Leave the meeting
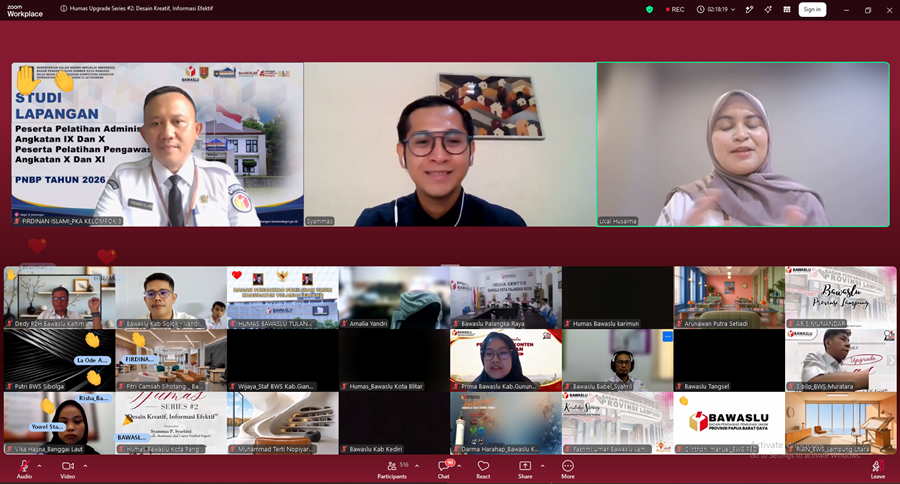 878,470
